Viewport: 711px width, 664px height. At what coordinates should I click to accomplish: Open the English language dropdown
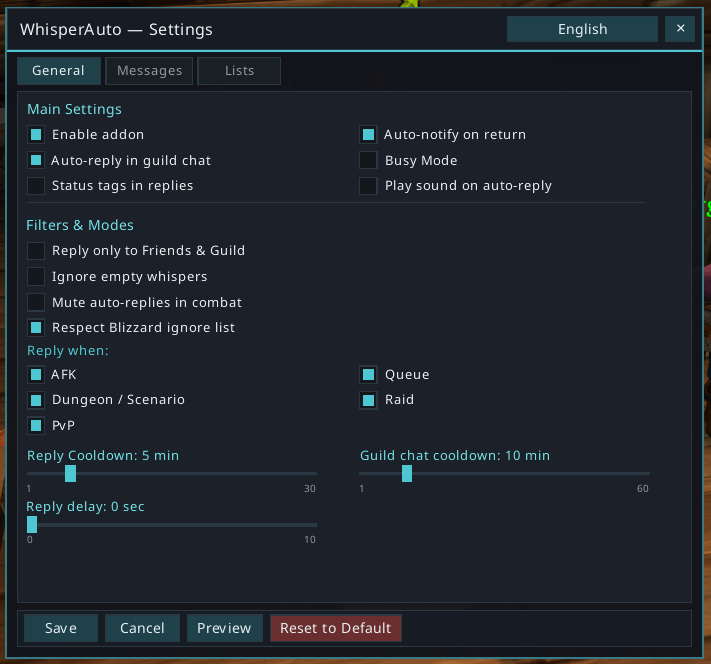tap(582, 29)
